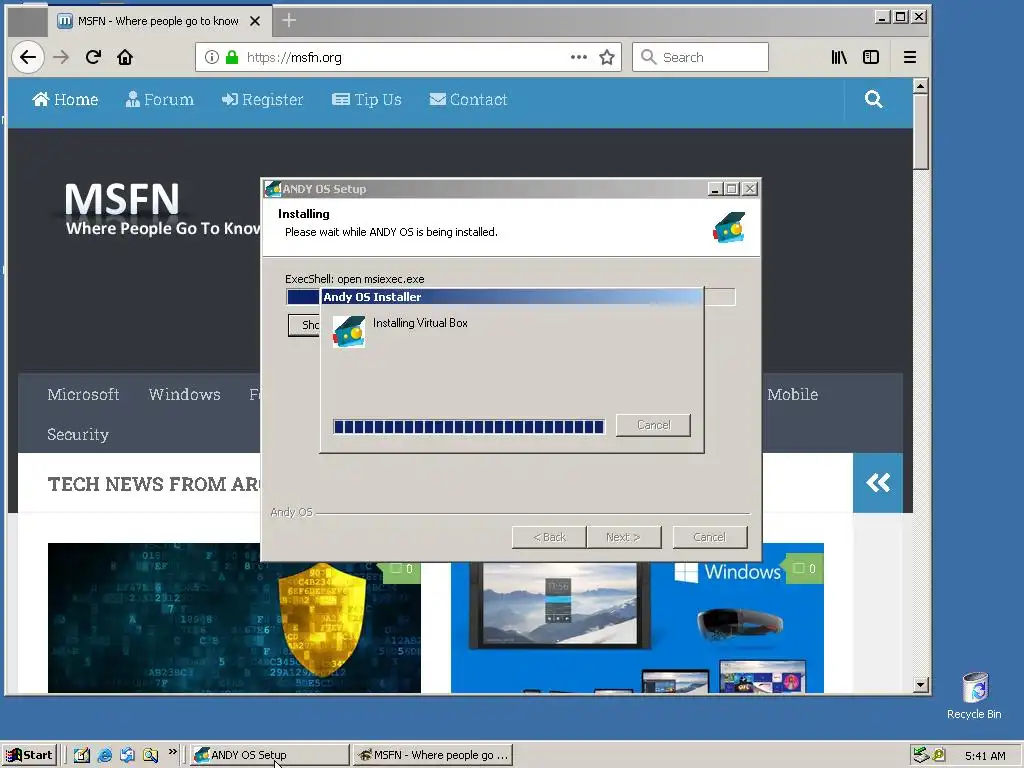Screen dimensions: 1024x768
Task: Open Firefox Library icon
Action: [839, 57]
